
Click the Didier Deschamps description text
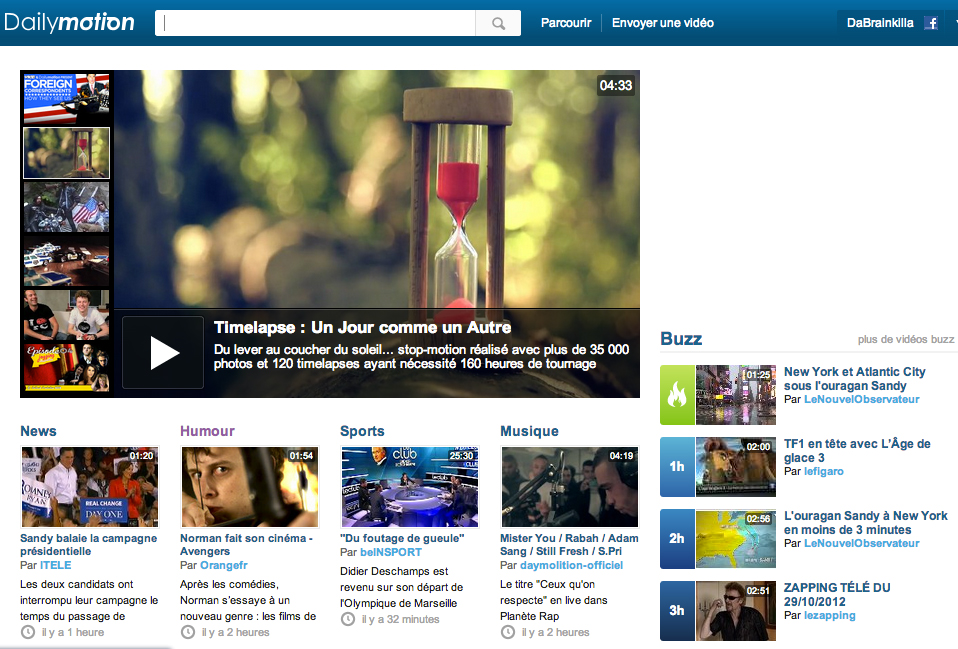[401, 587]
